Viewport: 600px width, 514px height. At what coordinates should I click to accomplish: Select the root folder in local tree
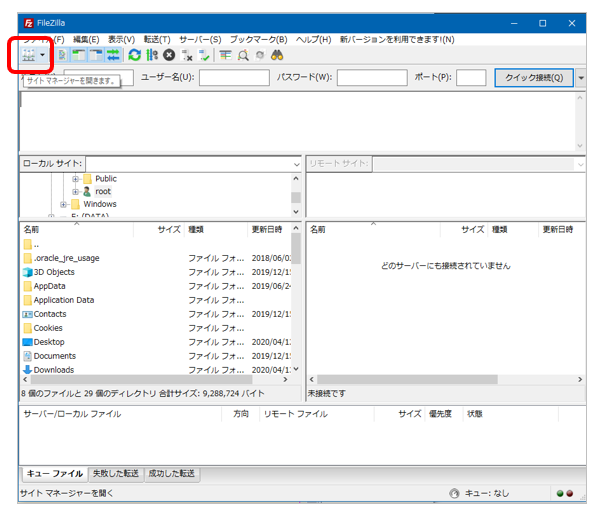coord(103,191)
